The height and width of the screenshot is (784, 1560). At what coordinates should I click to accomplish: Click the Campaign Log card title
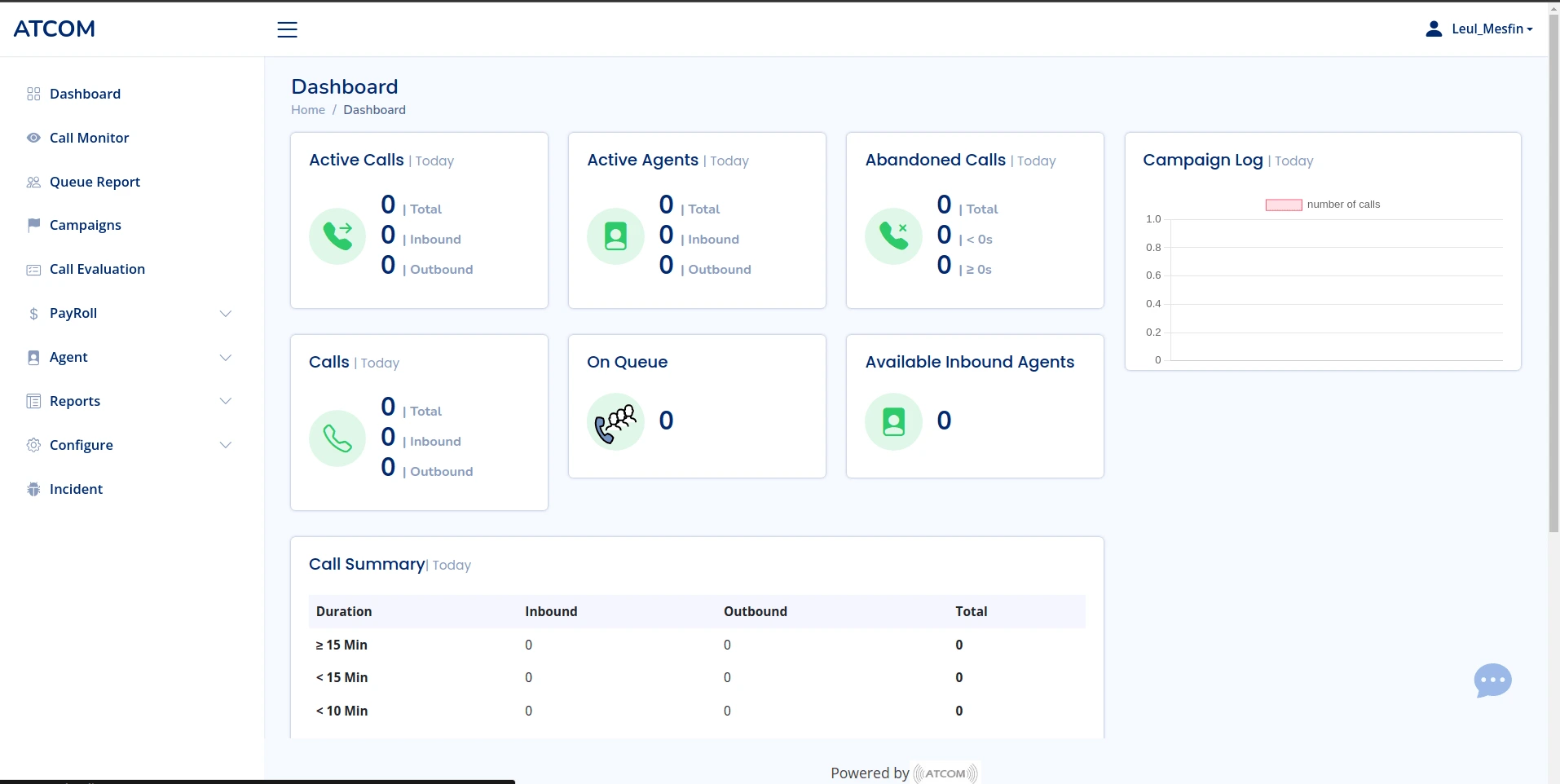click(x=1203, y=160)
